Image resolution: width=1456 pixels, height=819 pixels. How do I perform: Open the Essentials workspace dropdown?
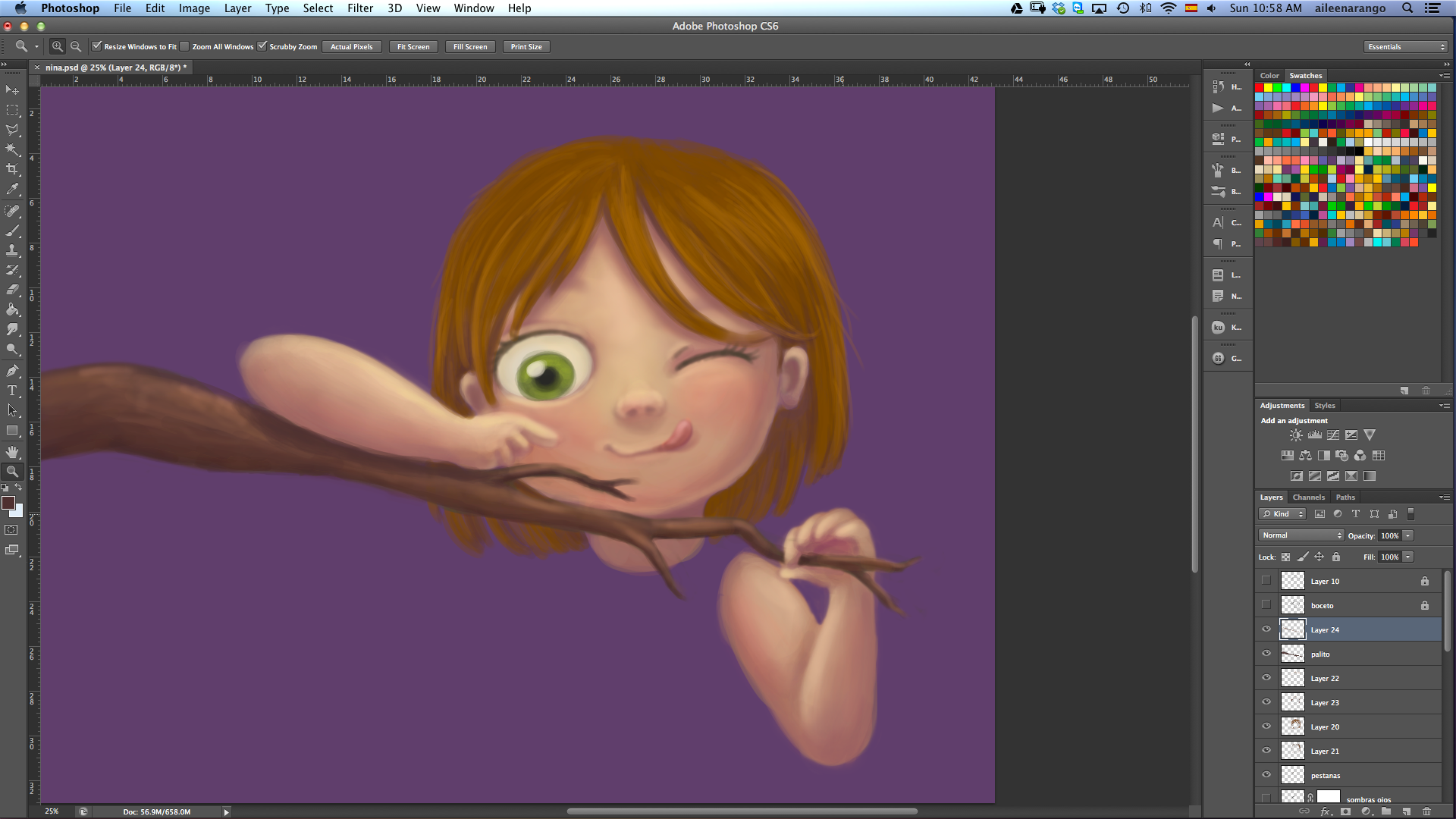1407,46
